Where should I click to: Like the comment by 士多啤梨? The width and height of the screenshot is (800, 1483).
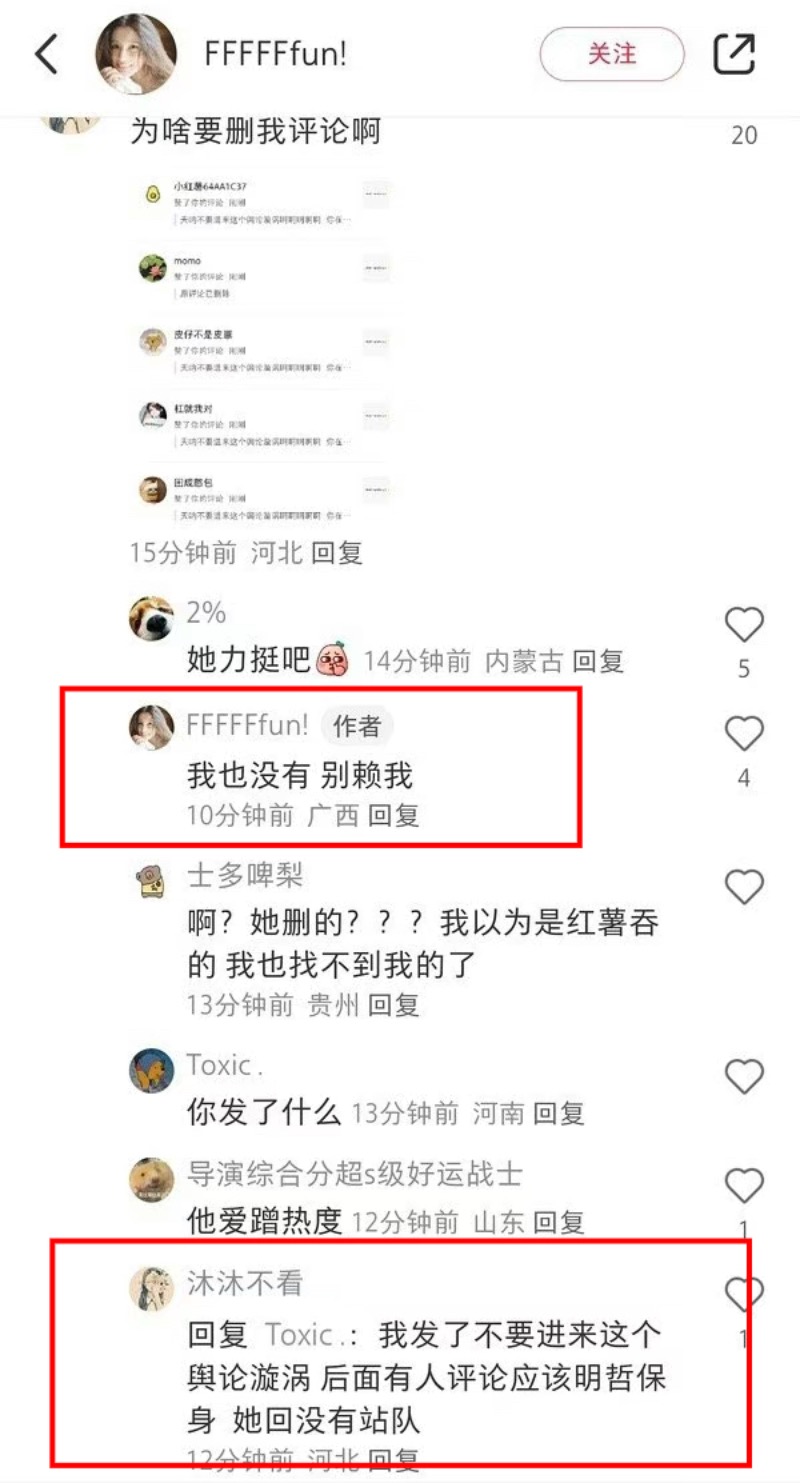[744, 887]
